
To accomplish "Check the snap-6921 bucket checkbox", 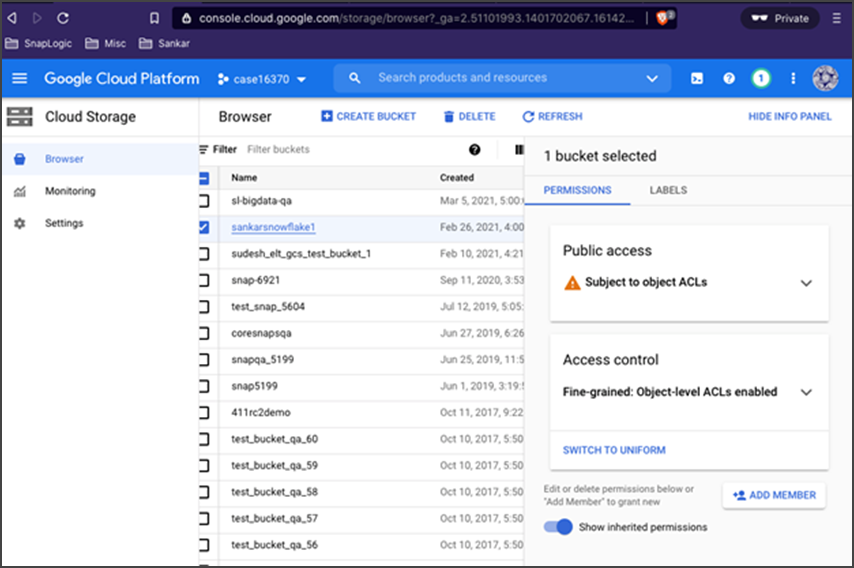I will (204, 280).
